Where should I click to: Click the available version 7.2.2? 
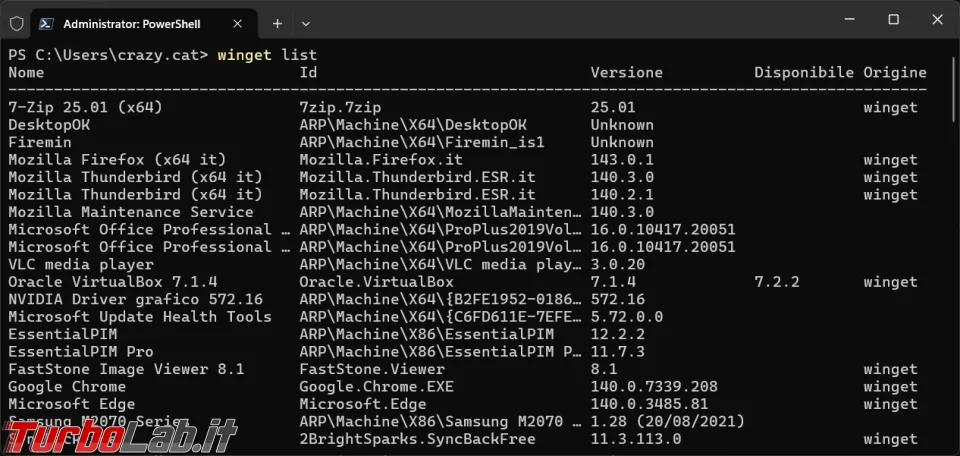tap(777, 282)
